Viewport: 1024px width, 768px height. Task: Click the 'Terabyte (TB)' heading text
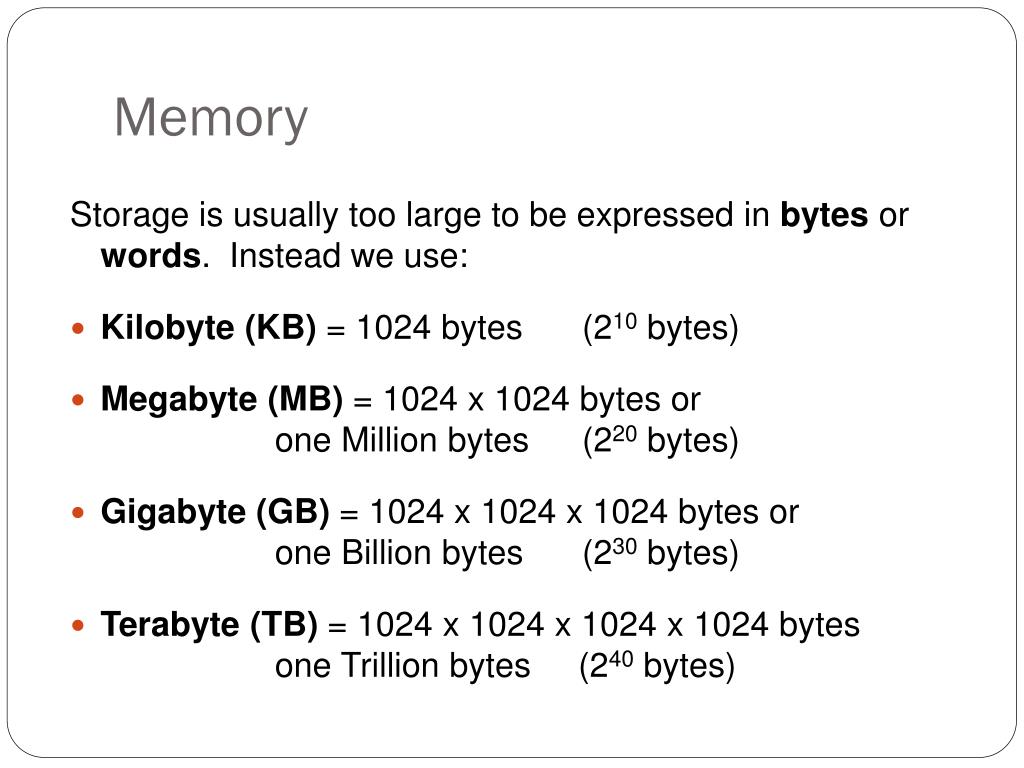pos(209,626)
